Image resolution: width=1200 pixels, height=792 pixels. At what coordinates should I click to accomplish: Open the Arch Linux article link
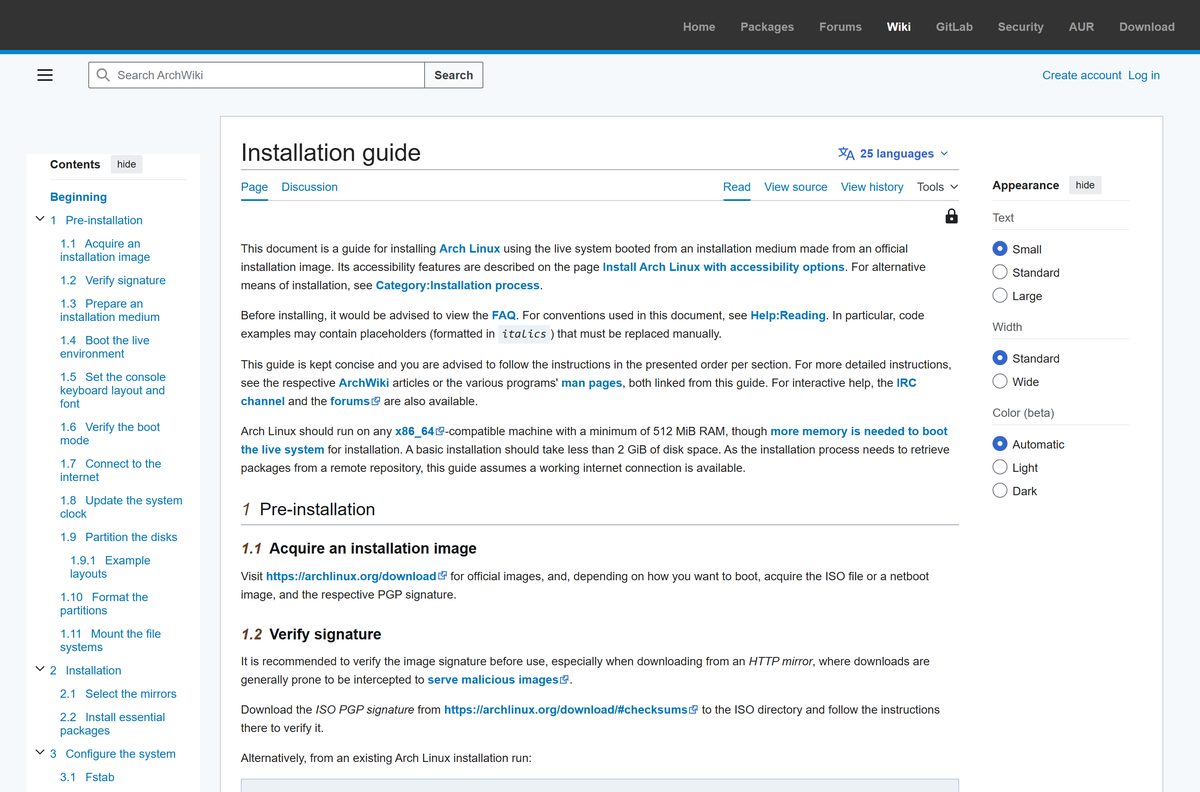[469, 249]
